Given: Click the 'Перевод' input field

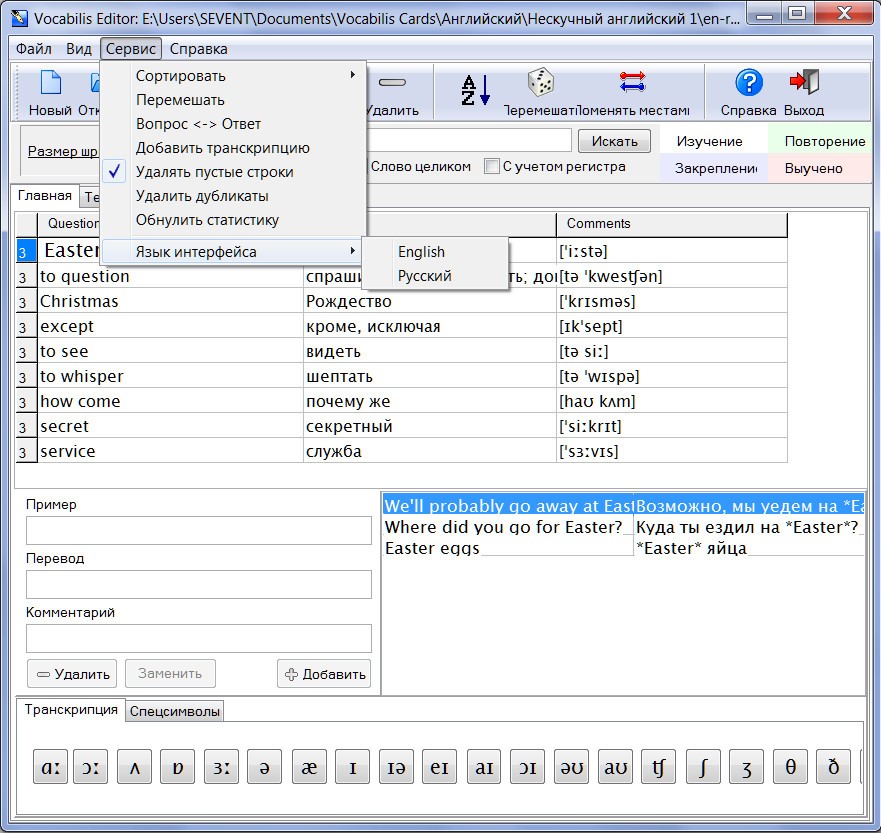Looking at the screenshot, I should click(x=199, y=584).
